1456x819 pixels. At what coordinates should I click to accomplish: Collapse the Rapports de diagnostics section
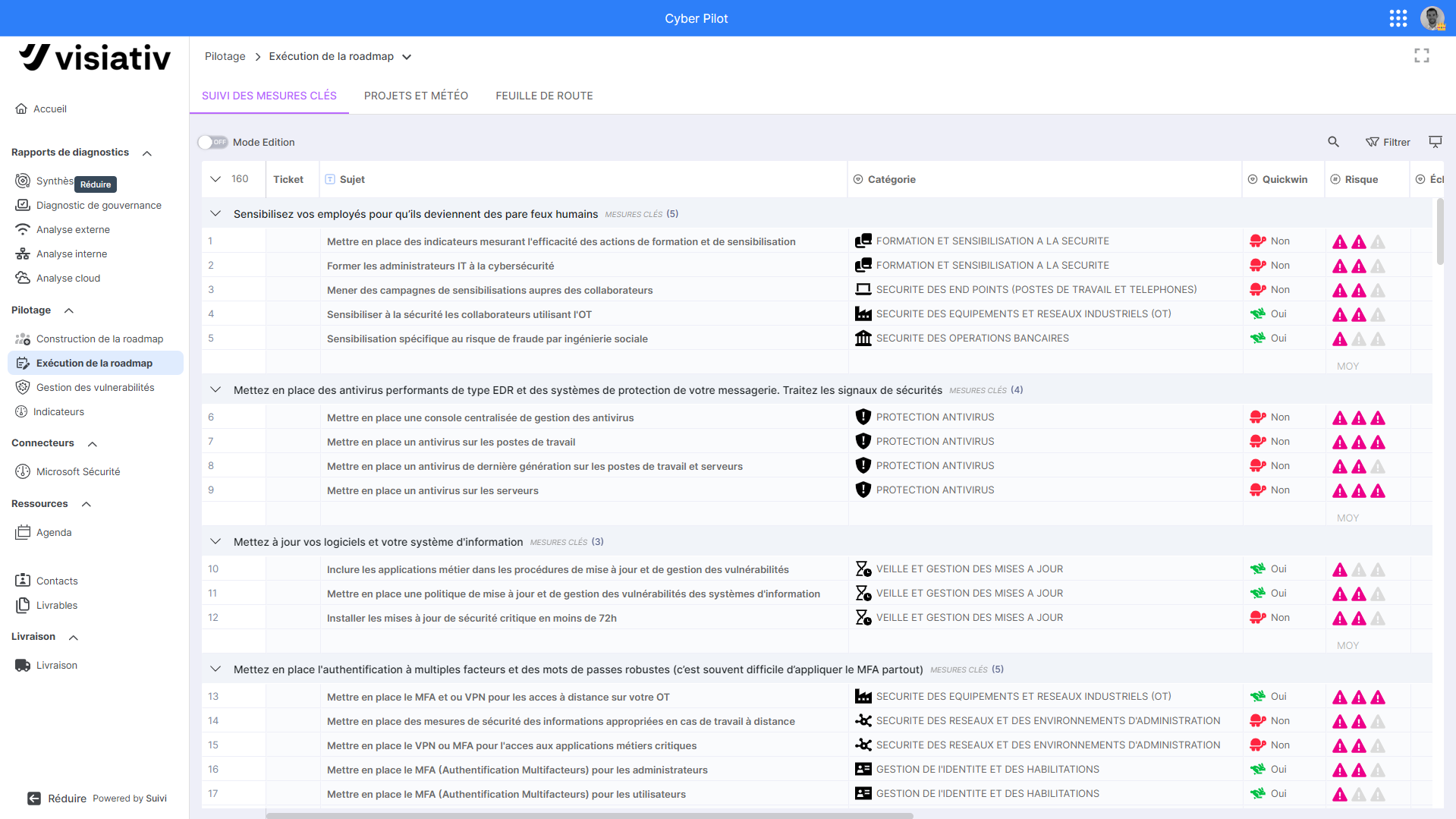point(147,153)
